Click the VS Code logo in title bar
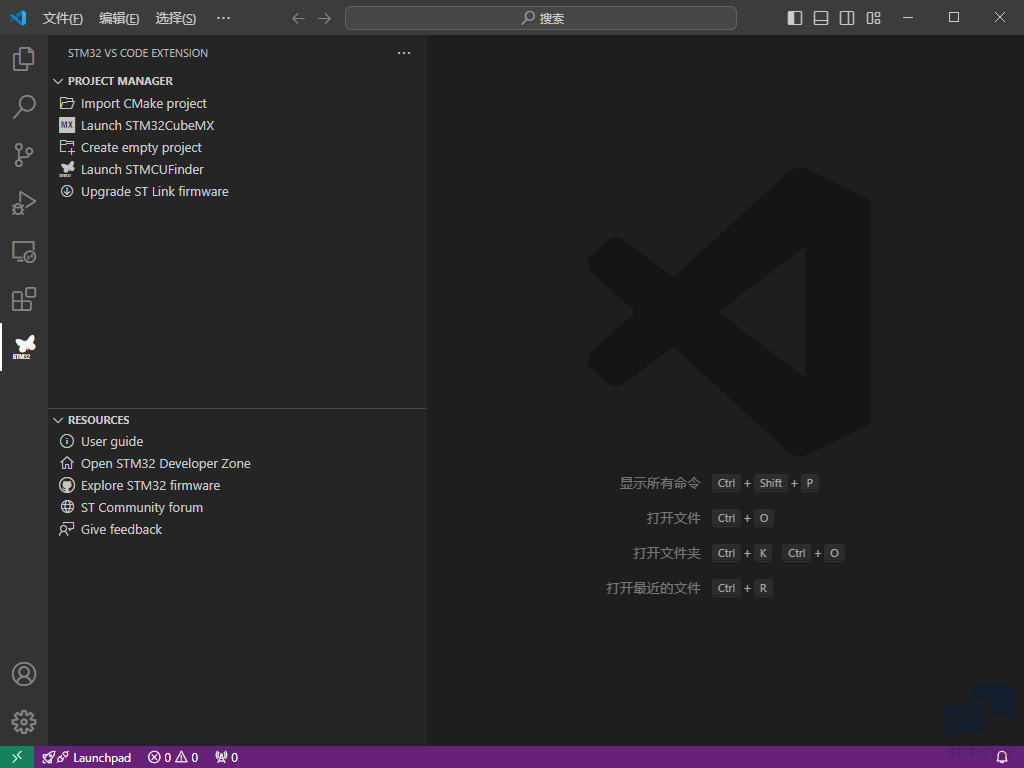 tap(18, 18)
